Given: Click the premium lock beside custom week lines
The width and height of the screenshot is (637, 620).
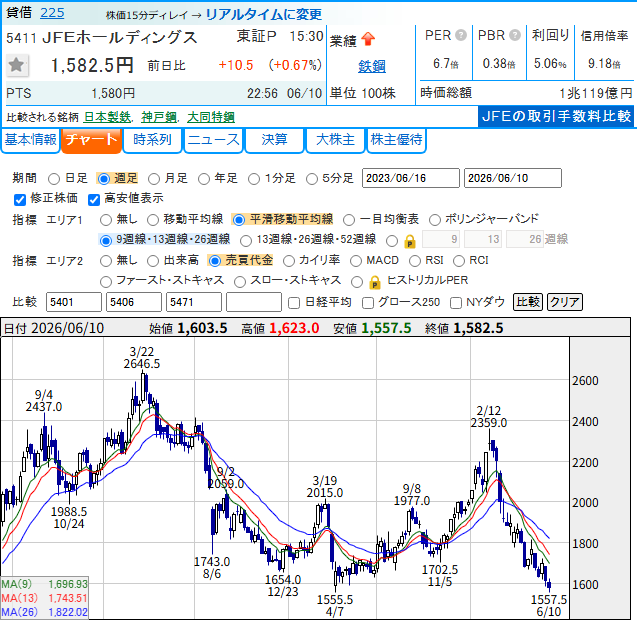Looking at the screenshot, I should click(x=410, y=241).
